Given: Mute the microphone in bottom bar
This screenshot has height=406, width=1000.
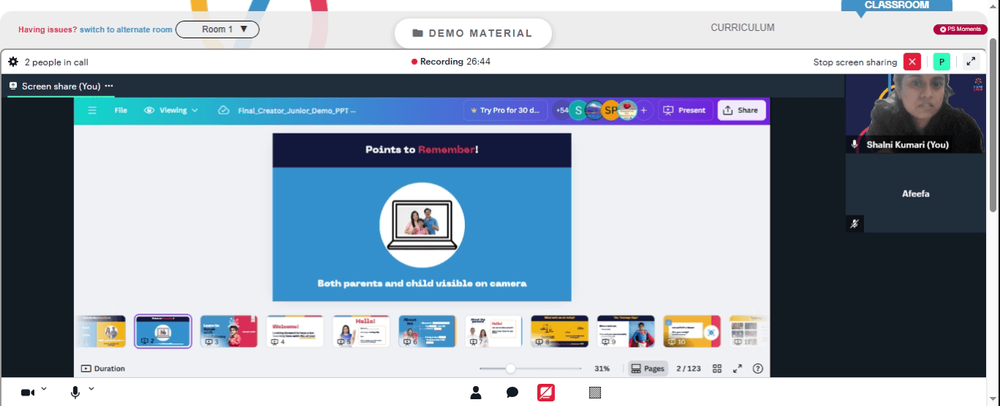Looking at the screenshot, I should pos(75,393).
